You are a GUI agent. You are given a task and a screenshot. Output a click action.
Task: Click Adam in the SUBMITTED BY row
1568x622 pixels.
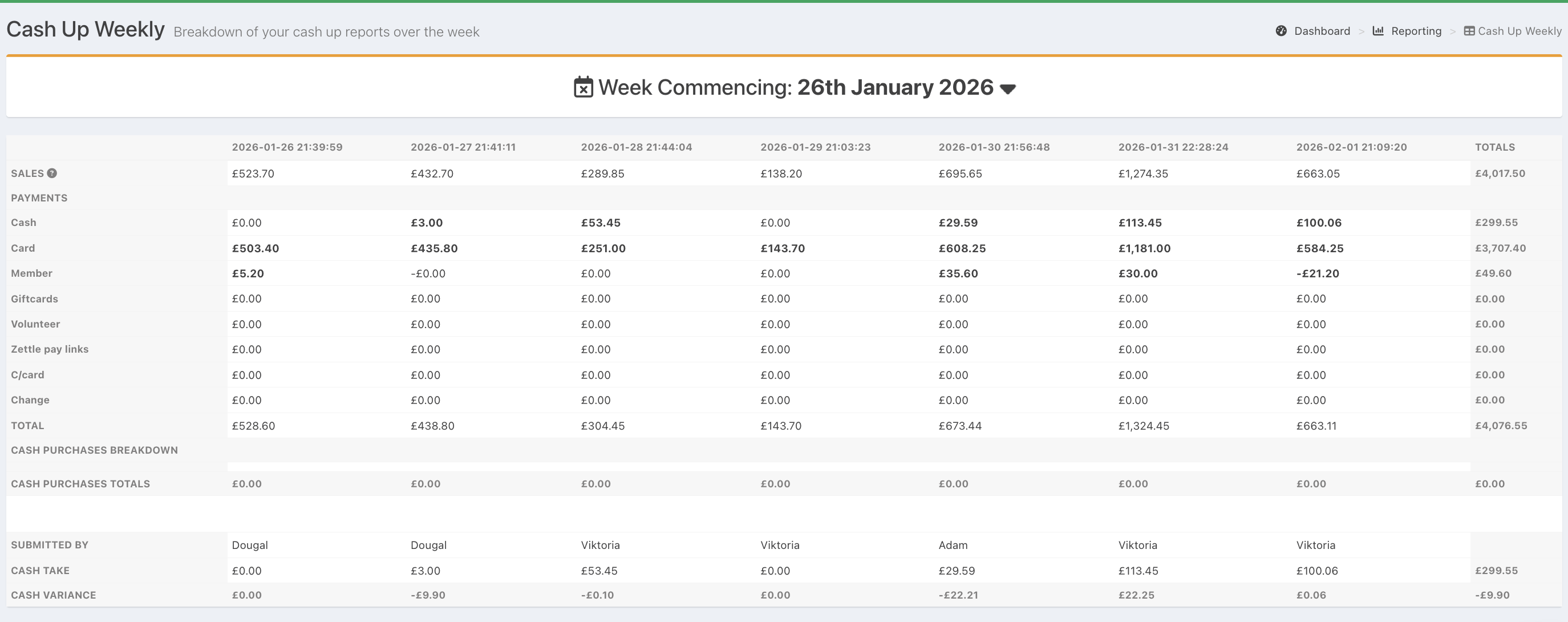coord(953,545)
